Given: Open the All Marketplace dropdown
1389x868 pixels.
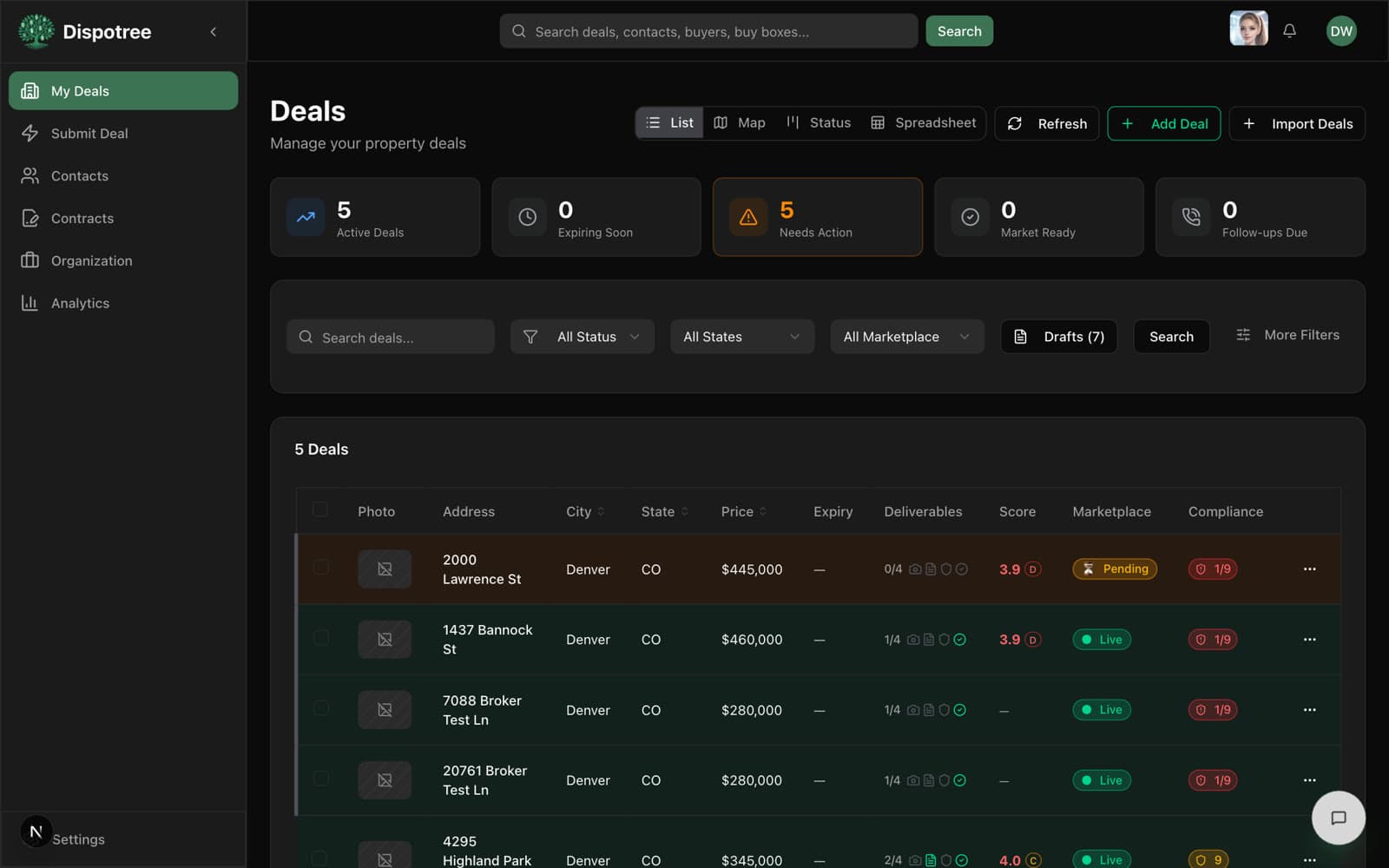Looking at the screenshot, I should point(907,337).
